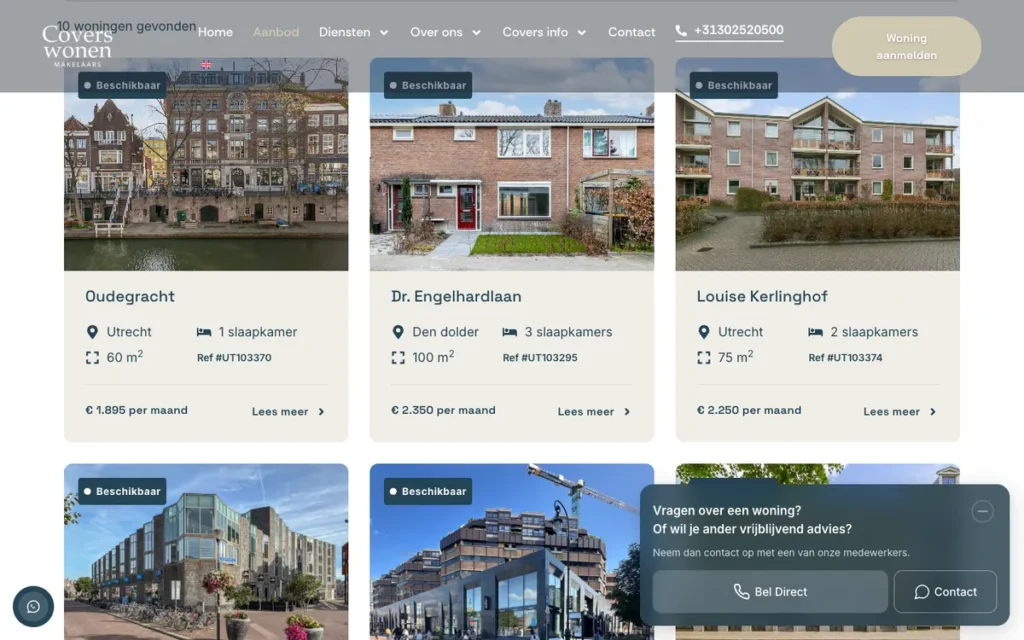This screenshot has width=1024, height=640.
Task: Click the arrow icon after Louise Kerlinghof's Lees meer
Action: click(933, 412)
